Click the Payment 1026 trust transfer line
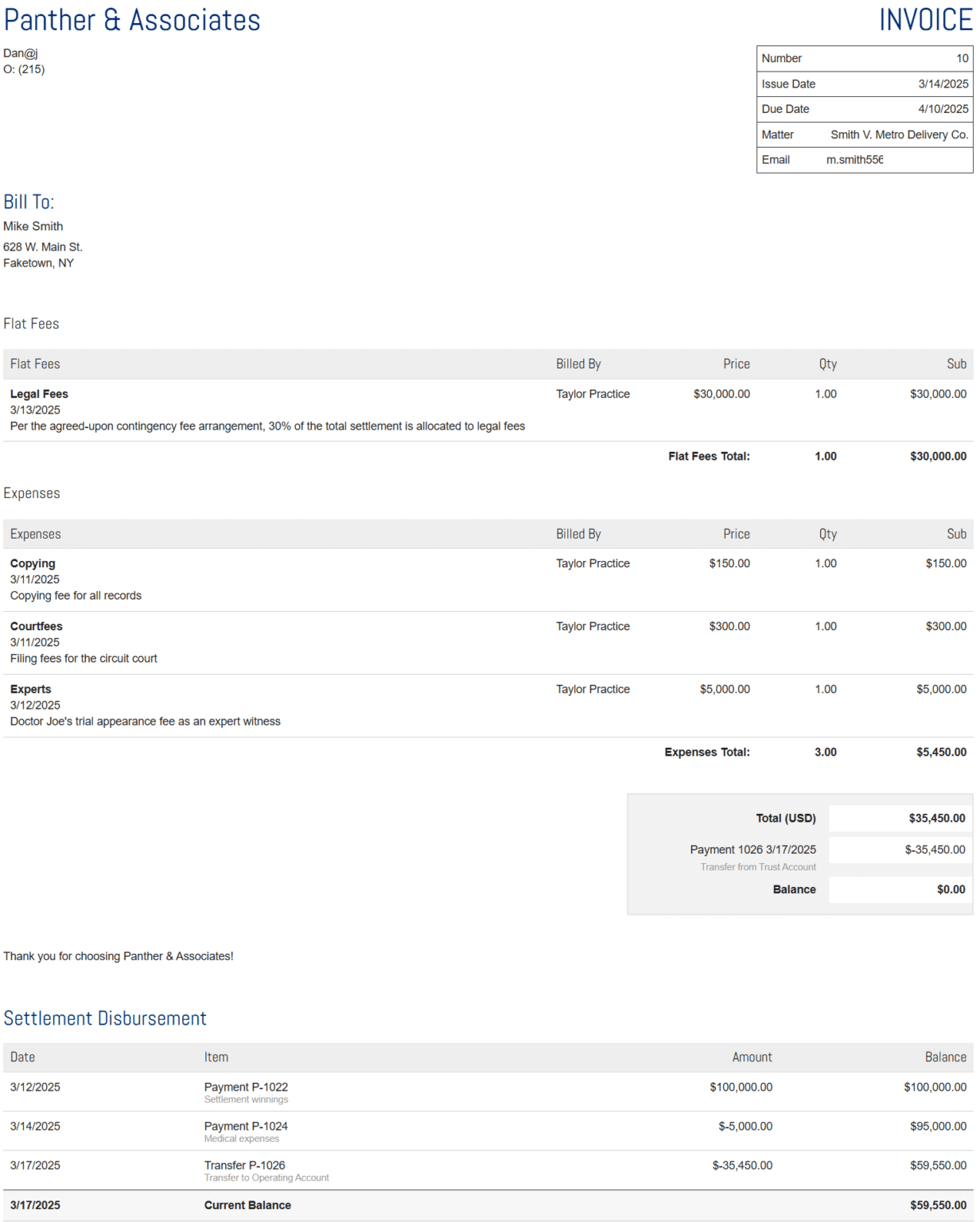This screenshot has width=980, height=1222. [x=752, y=850]
